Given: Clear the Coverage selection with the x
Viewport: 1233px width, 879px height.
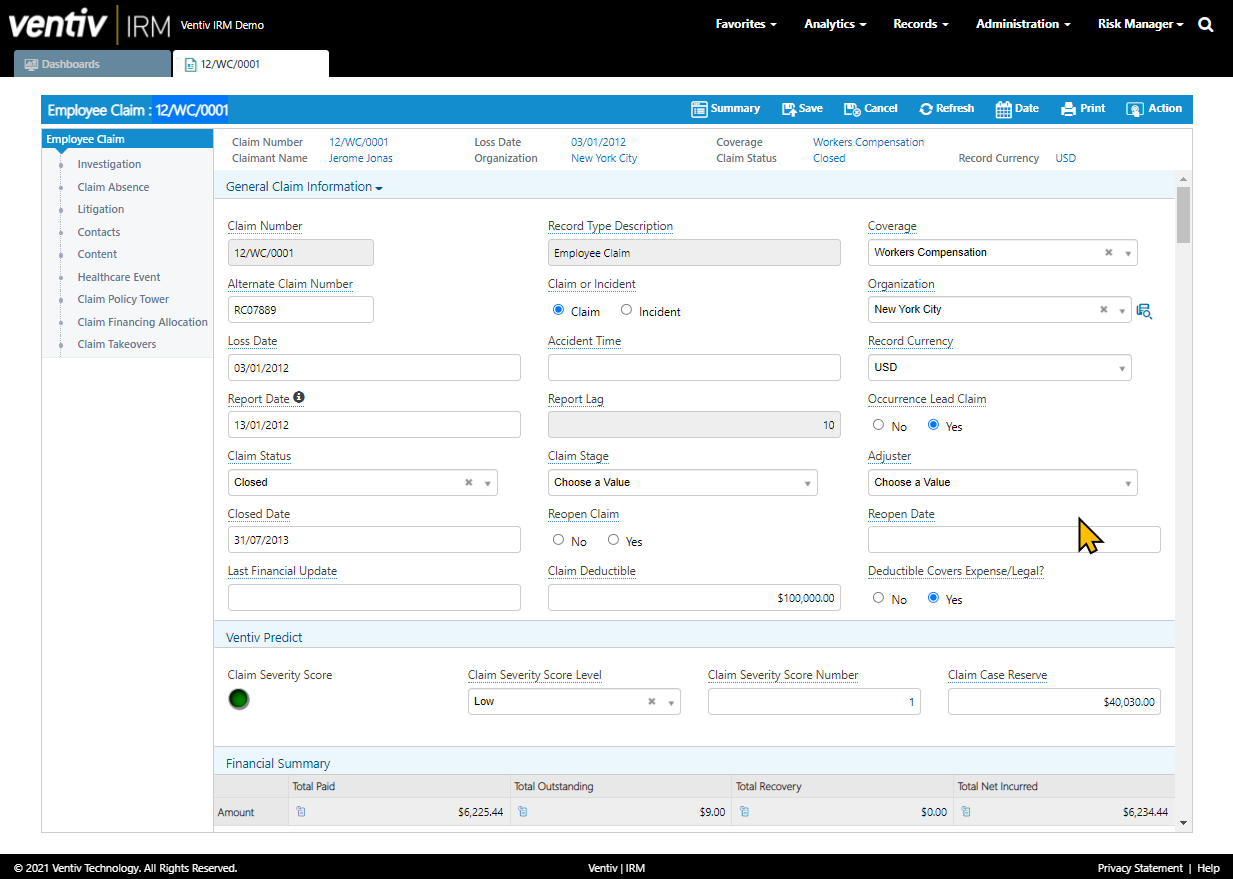Looking at the screenshot, I should point(1108,253).
